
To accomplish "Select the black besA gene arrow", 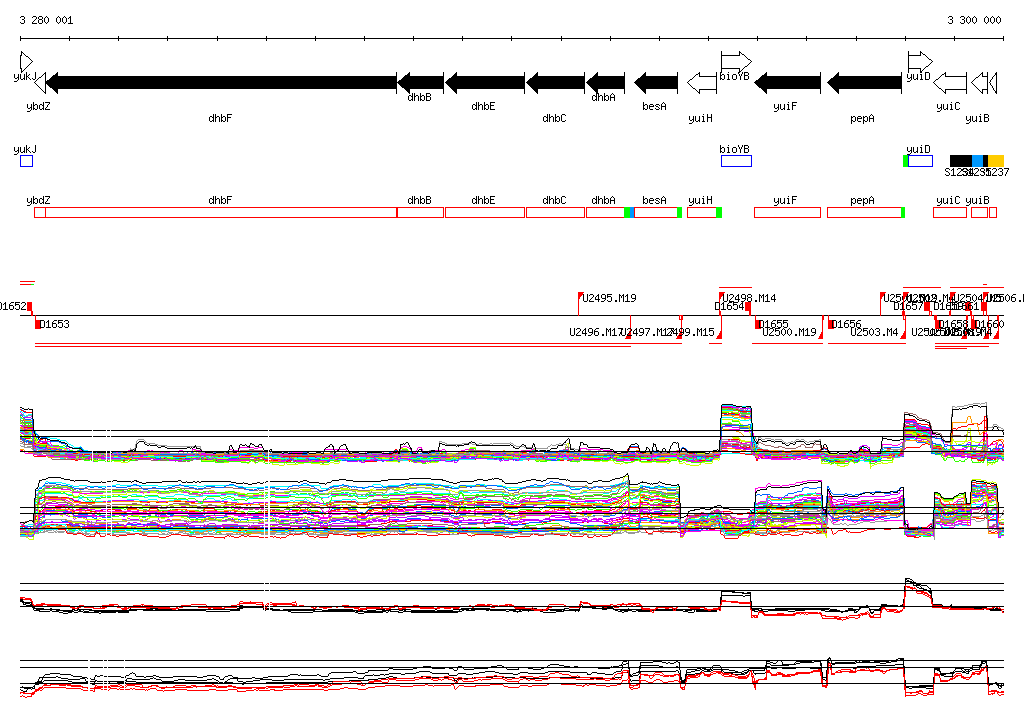I will pyautogui.click(x=656, y=83).
